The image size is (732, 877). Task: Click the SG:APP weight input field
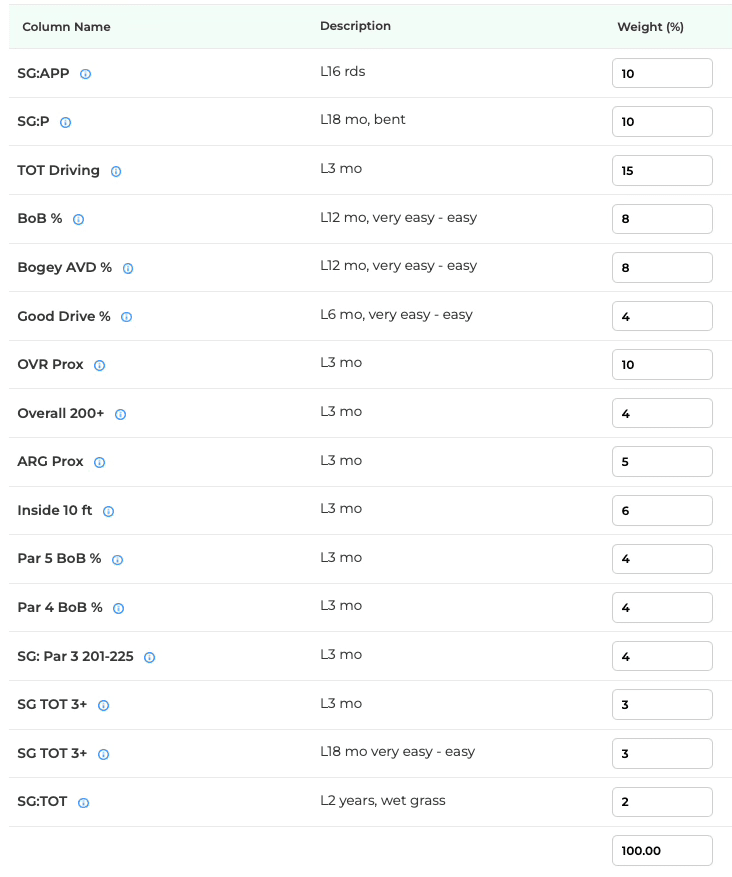point(662,73)
